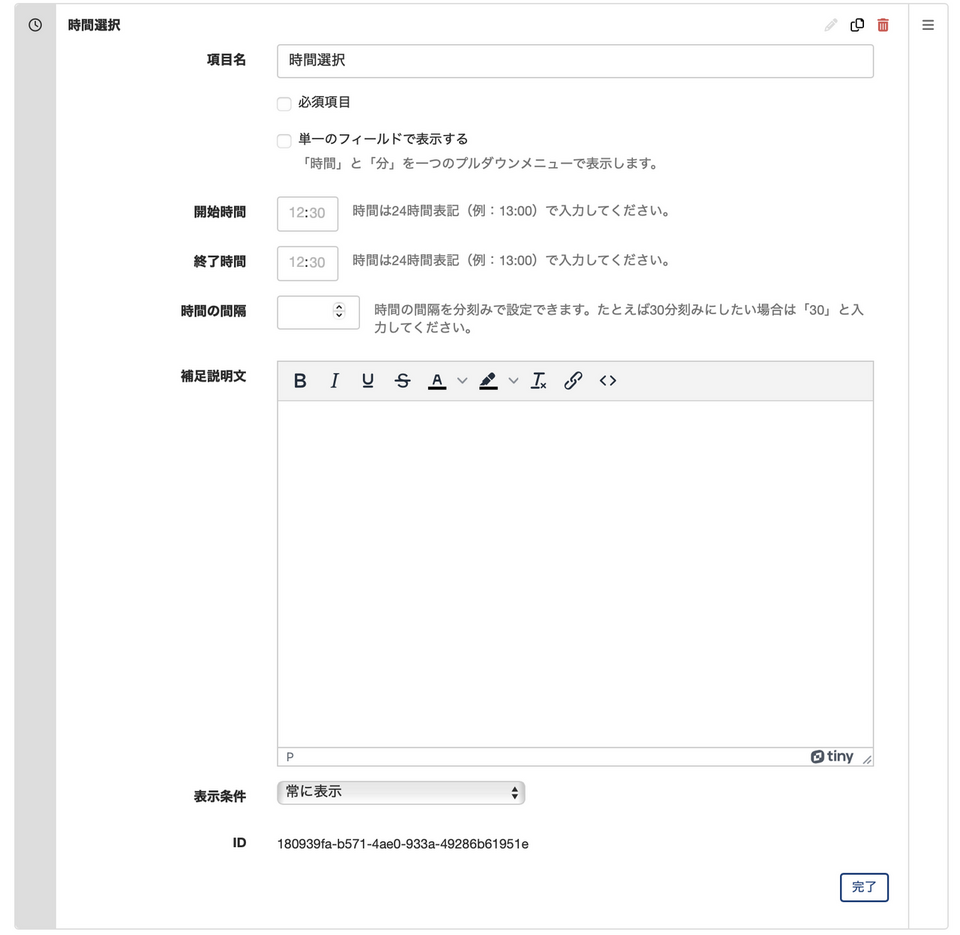Image resolution: width=960 pixels, height=935 pixels.
Task: Click the 項目名 text field
Action: point(575,61)
